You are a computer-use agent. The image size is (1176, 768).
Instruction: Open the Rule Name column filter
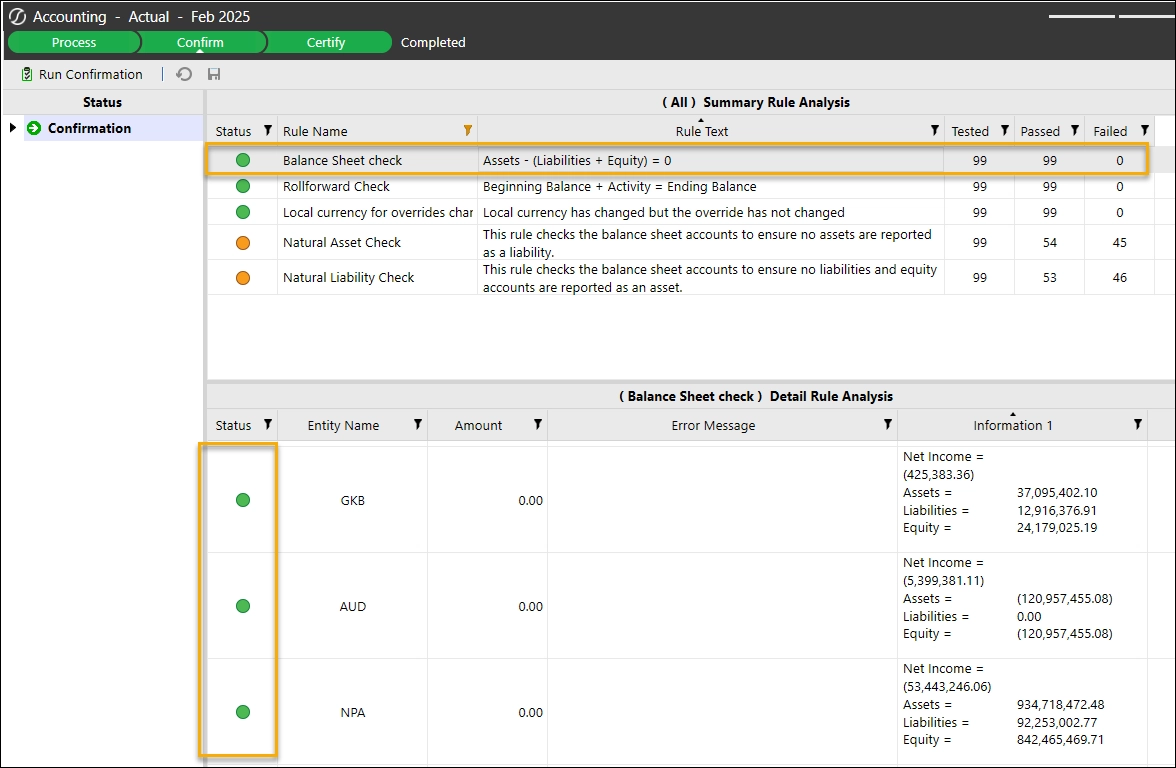tap(467, 131)
